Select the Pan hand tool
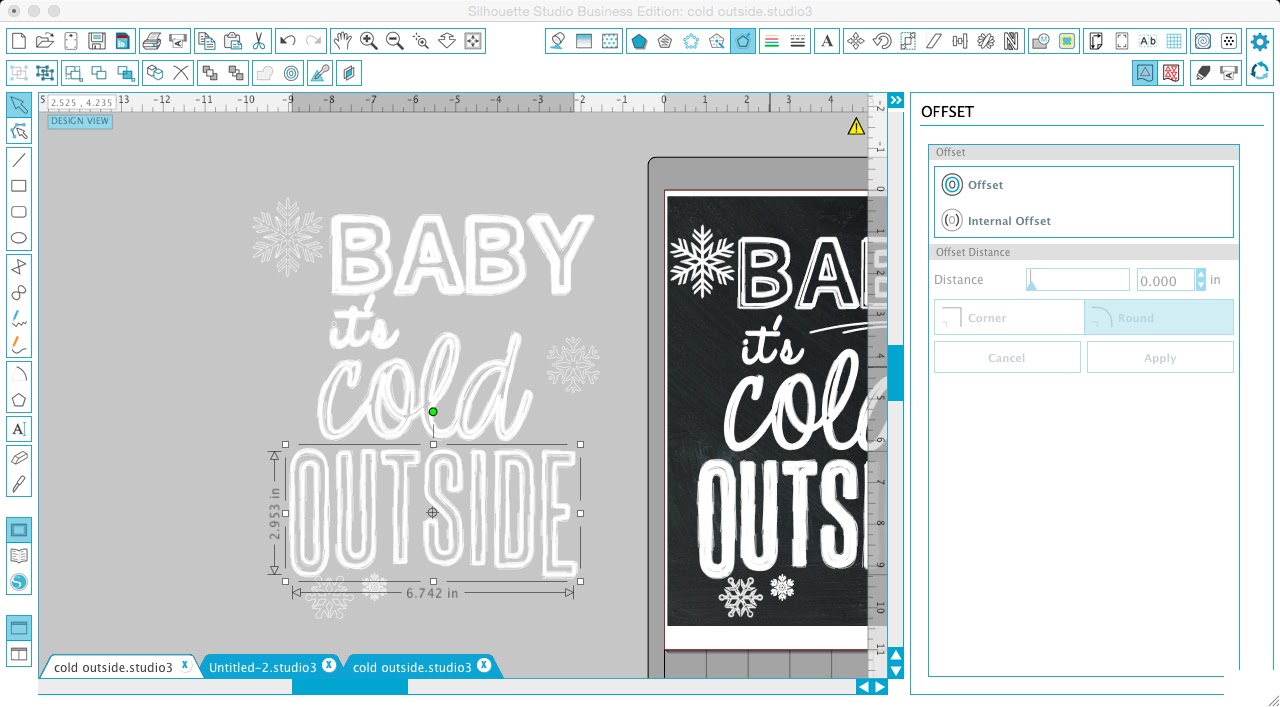Screen dimensions: 1280x707 click(343, 41)
